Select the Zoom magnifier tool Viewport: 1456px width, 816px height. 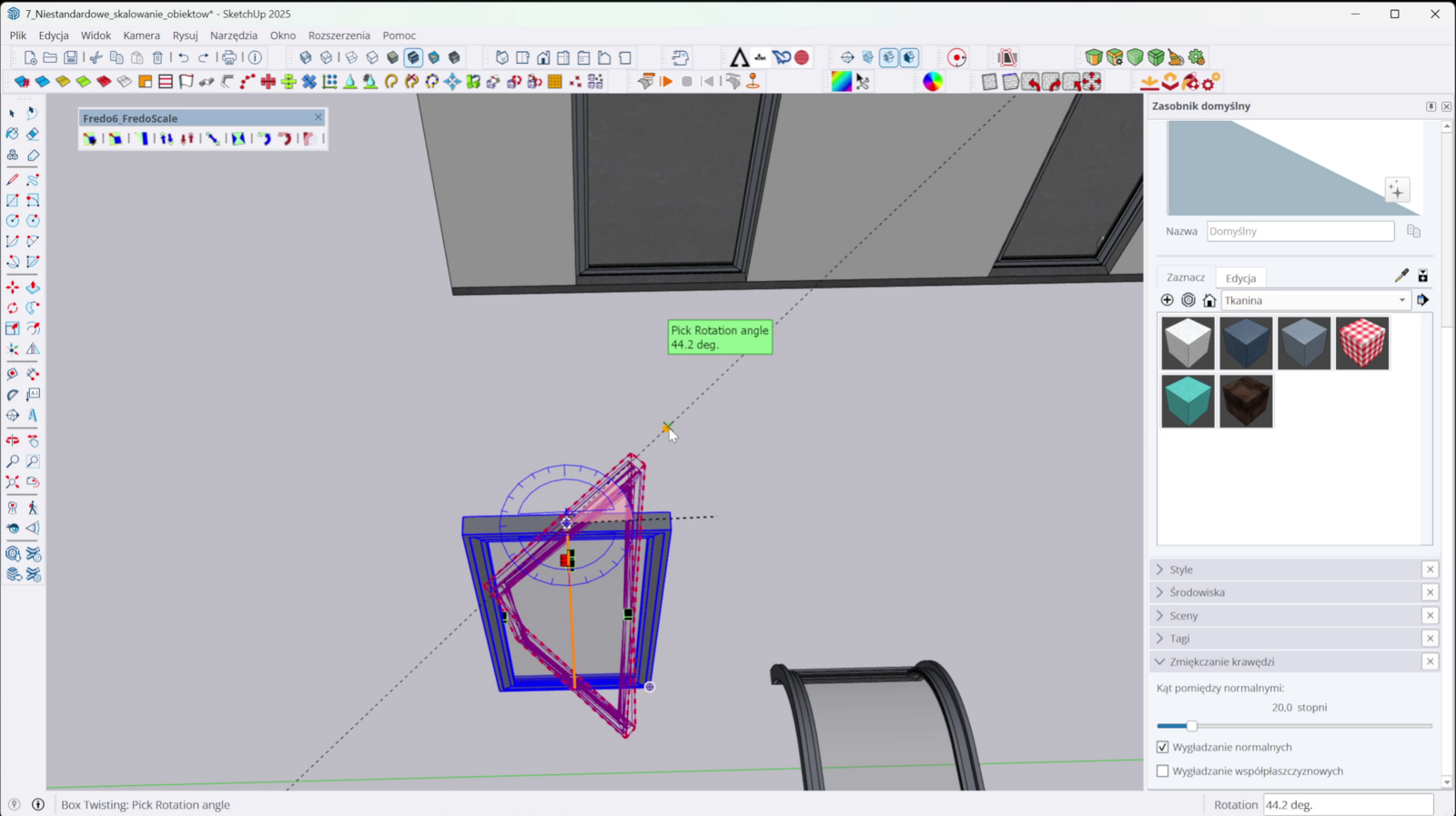(13, 461)
